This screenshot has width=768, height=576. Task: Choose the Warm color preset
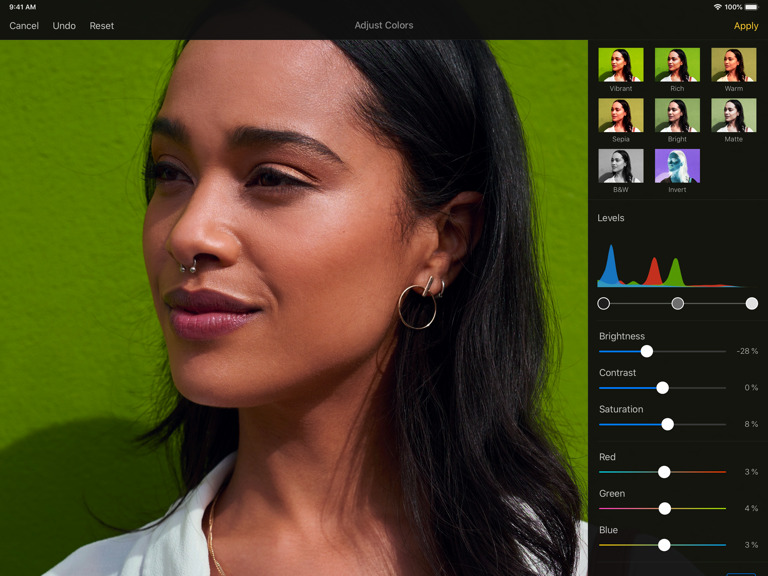tap(733, 65)
